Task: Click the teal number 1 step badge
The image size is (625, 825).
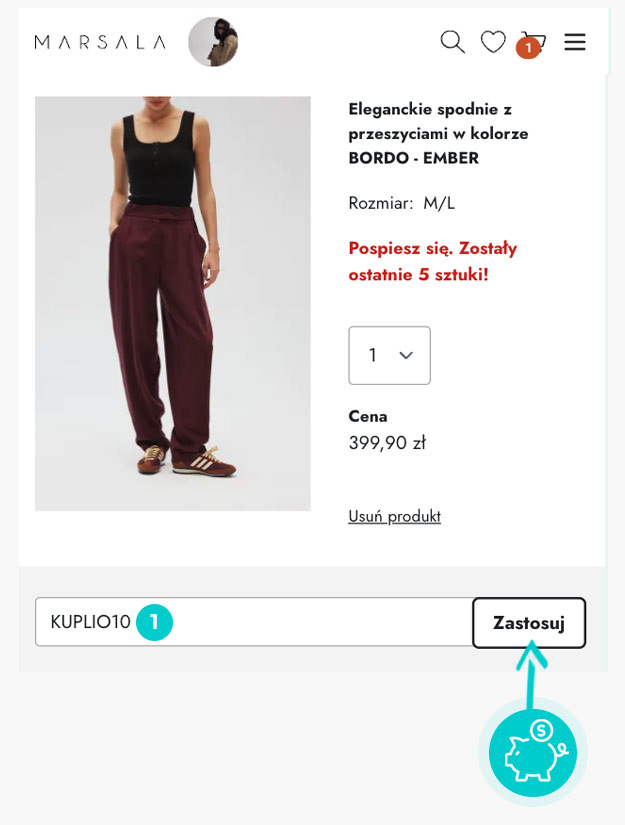Action: (154, 622)
